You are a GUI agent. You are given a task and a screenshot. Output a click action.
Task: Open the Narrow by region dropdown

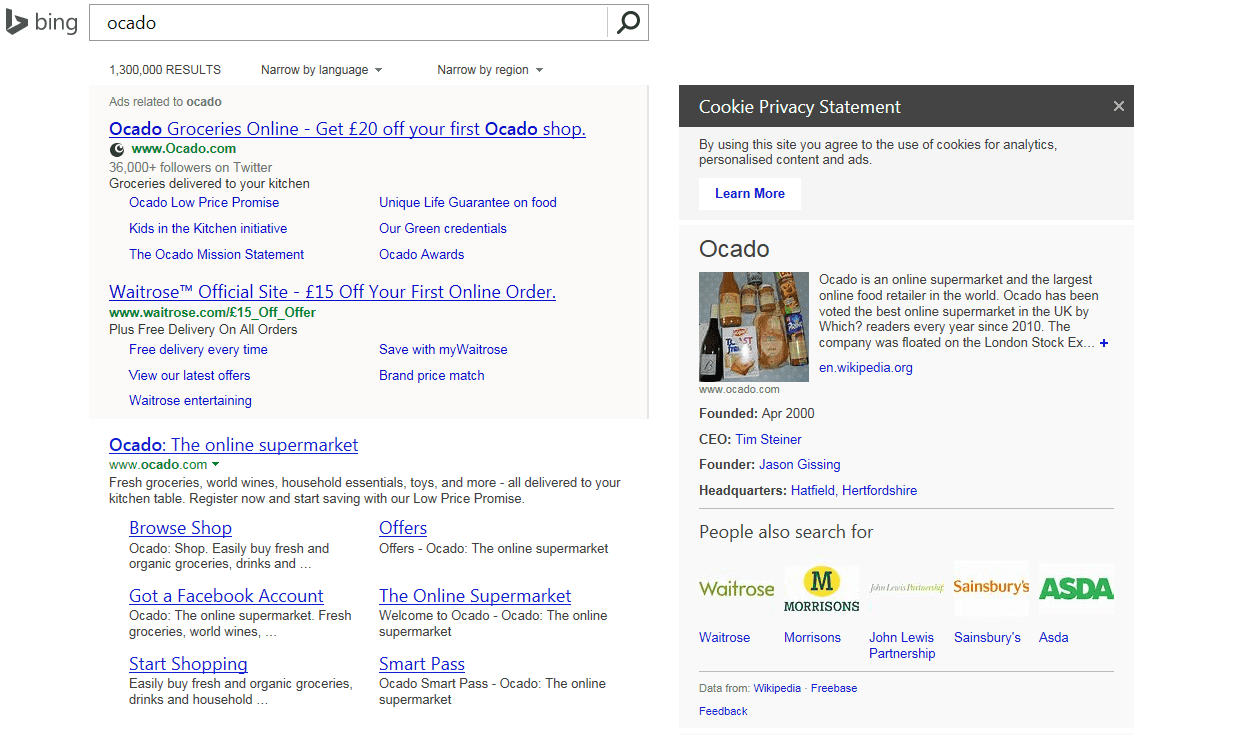click(x=490, y=70)
